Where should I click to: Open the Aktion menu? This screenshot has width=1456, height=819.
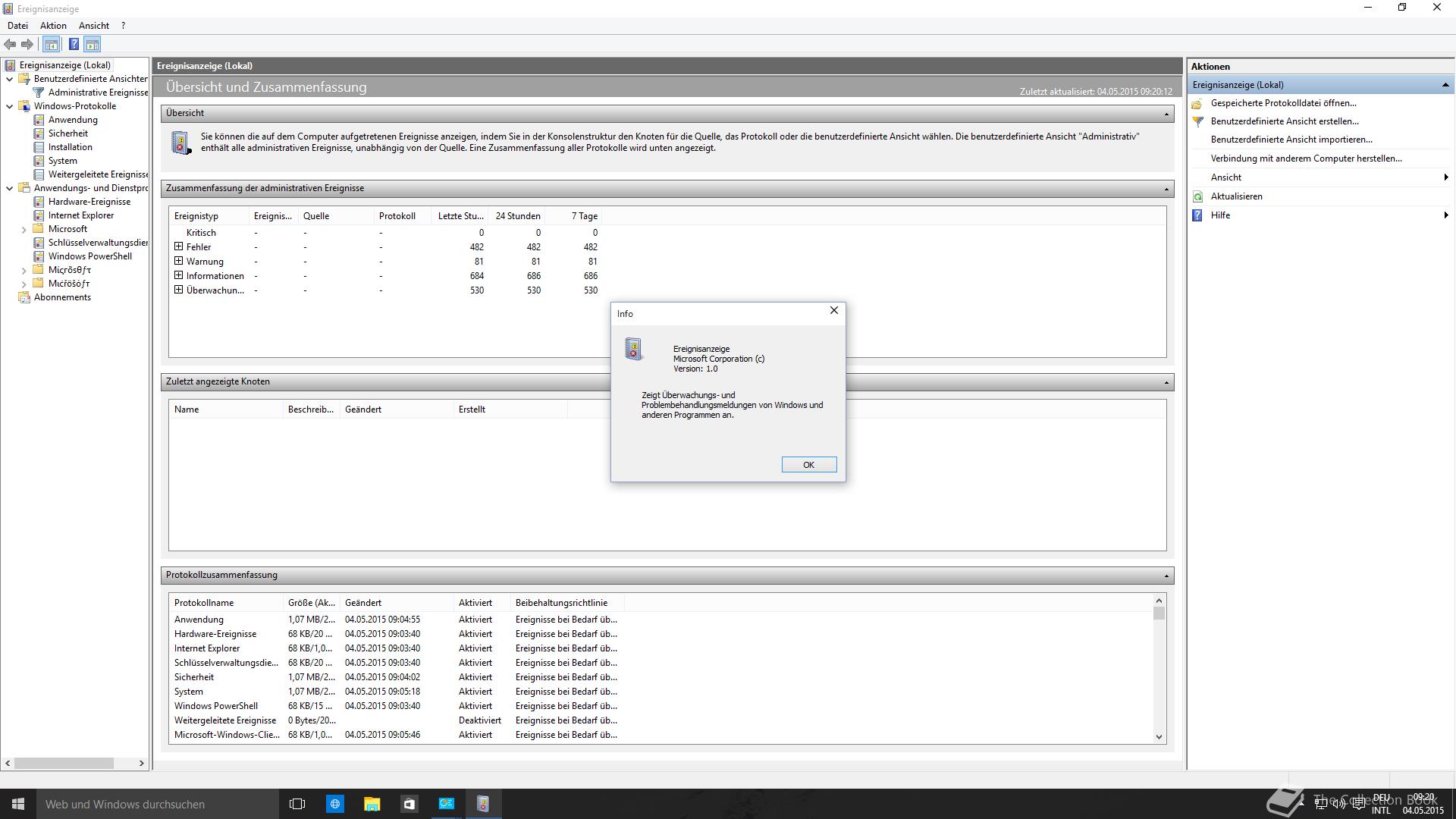pyautogui.click(x=53, y=26)
